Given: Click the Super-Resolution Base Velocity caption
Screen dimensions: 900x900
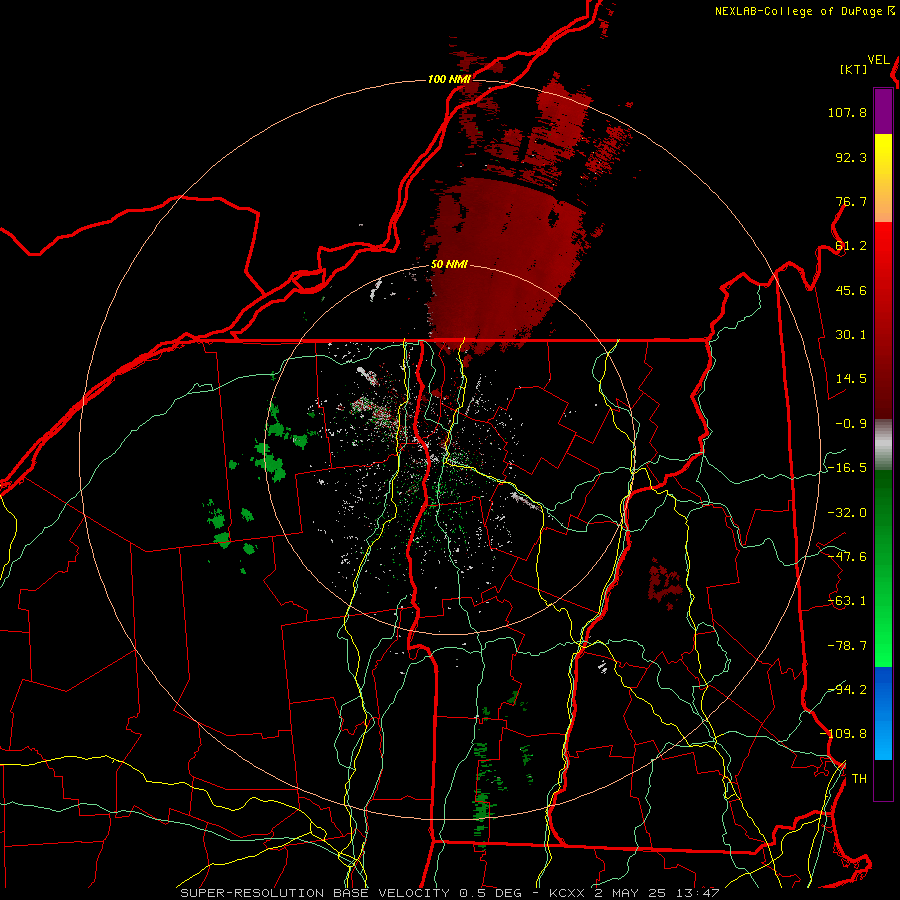Looking at the screenshot, I should click(449, 893).
